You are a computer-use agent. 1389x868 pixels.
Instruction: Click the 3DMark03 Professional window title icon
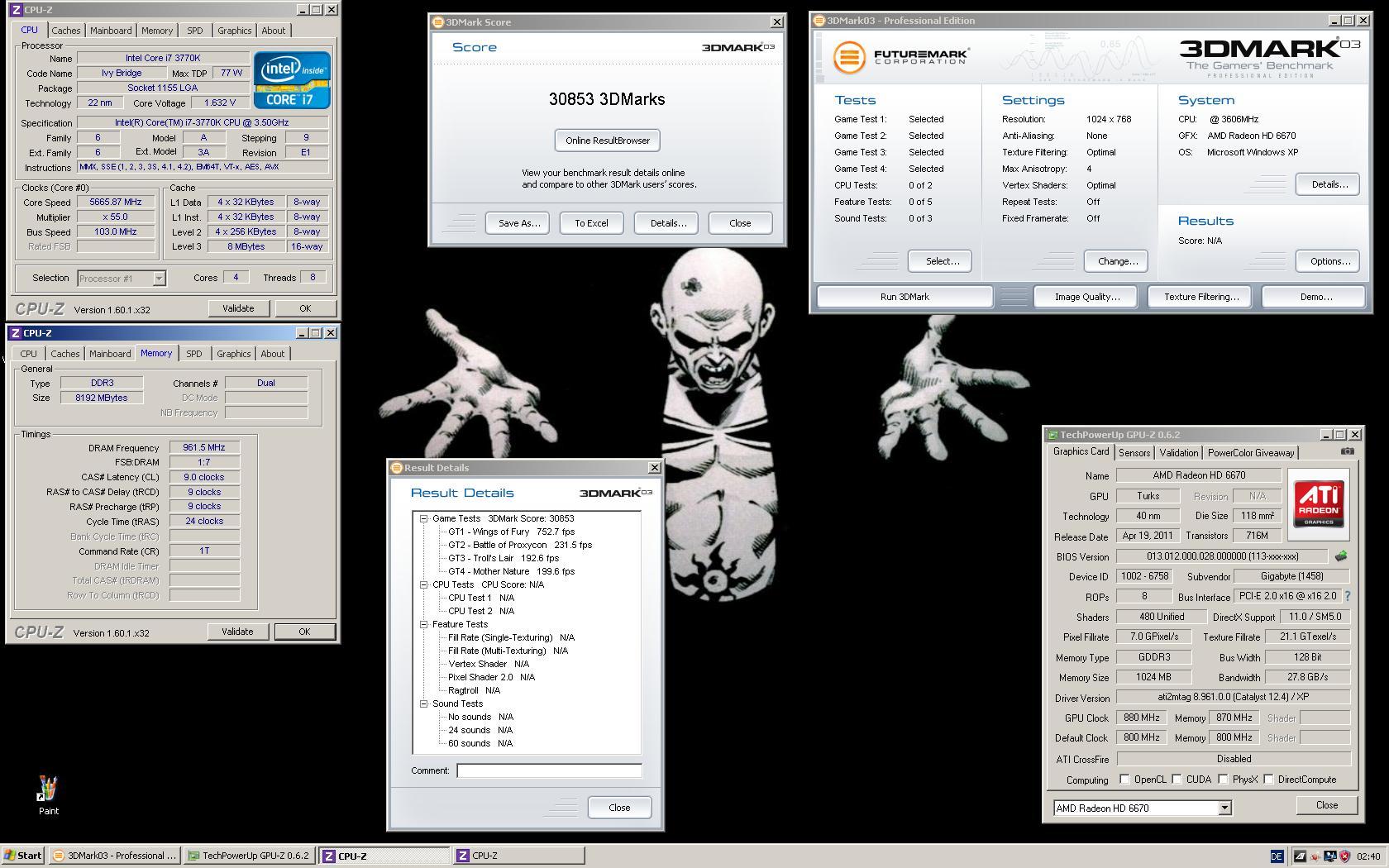pyautogui.click(x=819, y=21)
